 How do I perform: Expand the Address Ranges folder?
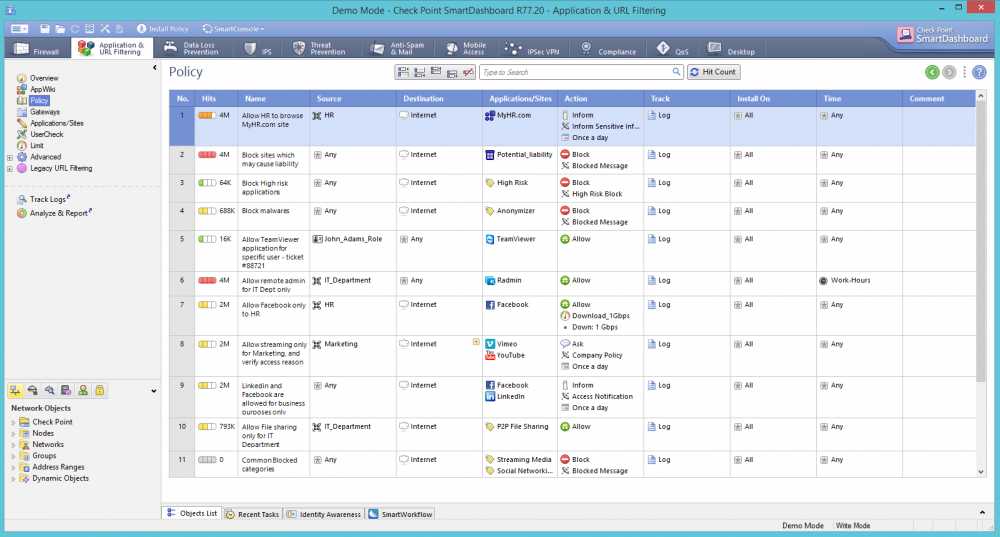(x=13, y=467)
